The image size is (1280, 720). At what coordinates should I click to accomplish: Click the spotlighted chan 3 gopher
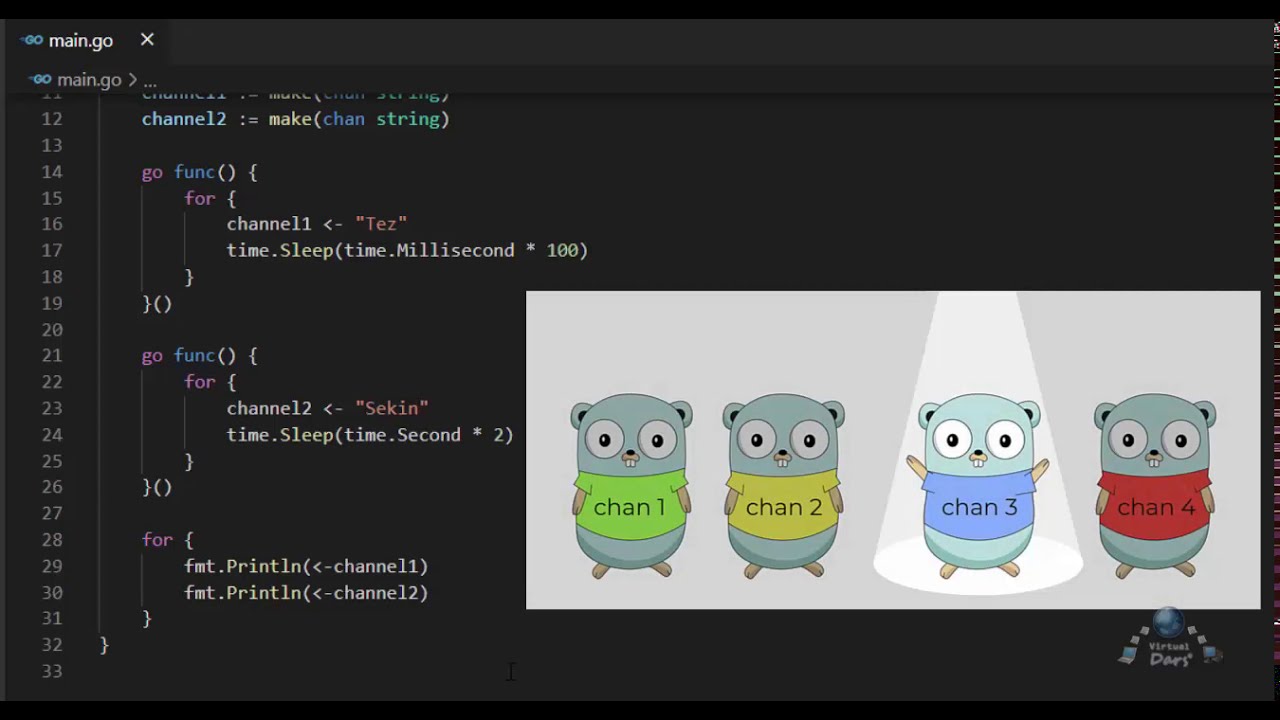(x=978, y=485)
